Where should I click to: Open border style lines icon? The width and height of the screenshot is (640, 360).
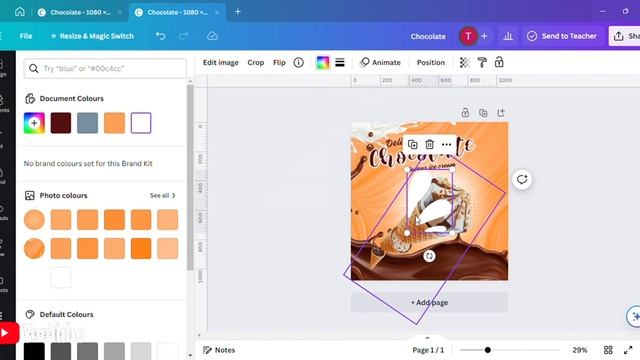(x=340, y=62)
